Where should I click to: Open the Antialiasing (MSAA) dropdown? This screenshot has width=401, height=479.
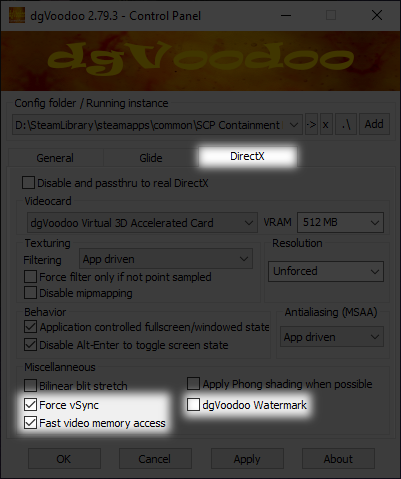pos(332,337)
